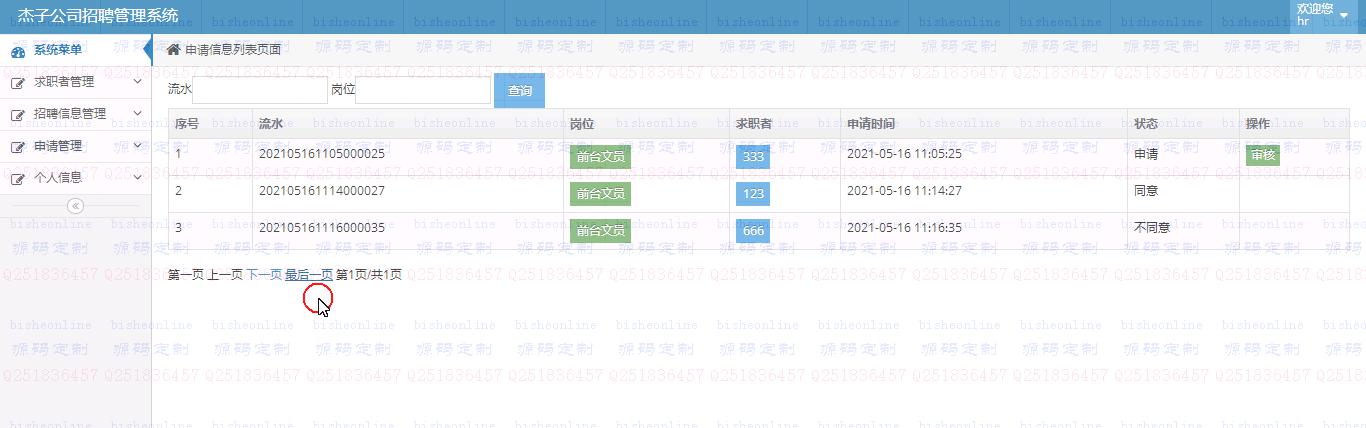
Task: Expand the 招聘信息管理 submenu chevron
Action: pos(137,114)
